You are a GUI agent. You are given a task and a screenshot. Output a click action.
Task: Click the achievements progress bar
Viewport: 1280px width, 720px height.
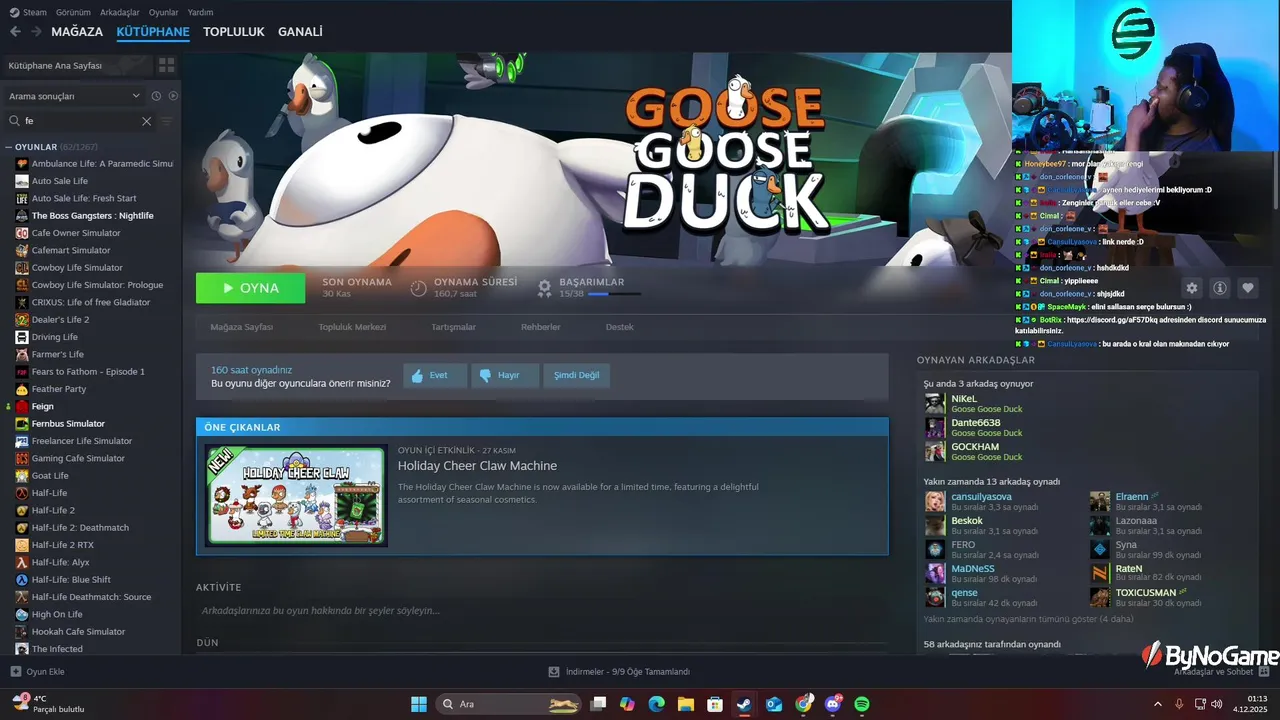pyautogui.click(x=614, y=294)
